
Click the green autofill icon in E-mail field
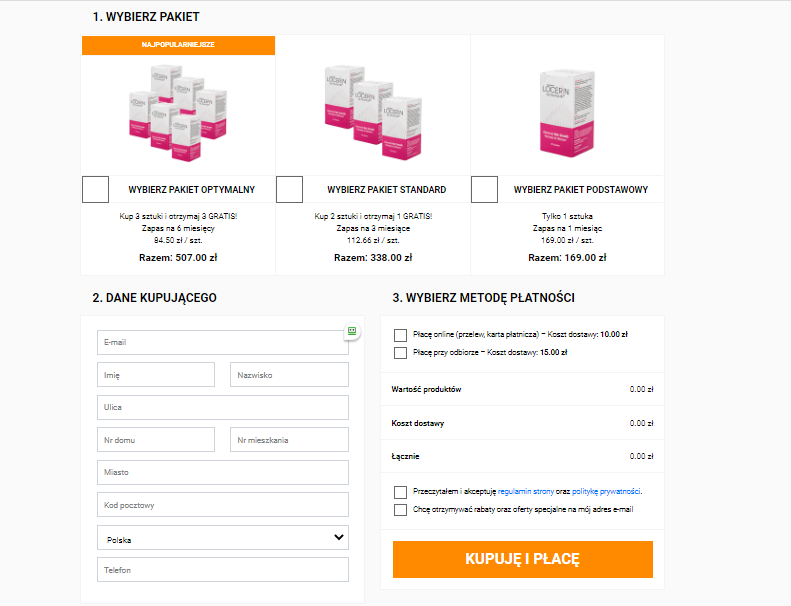[x=351, y=330]
